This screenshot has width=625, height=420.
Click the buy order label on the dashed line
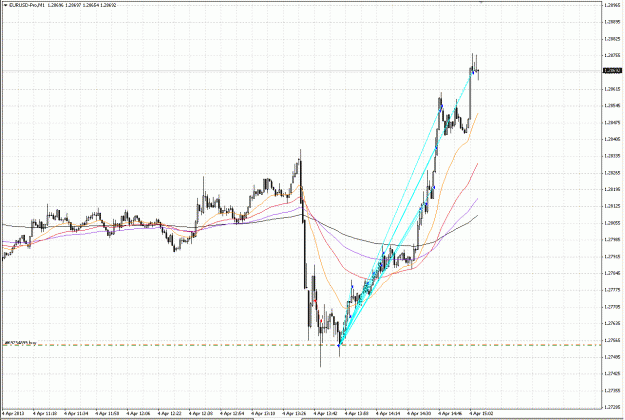point(20,342)
